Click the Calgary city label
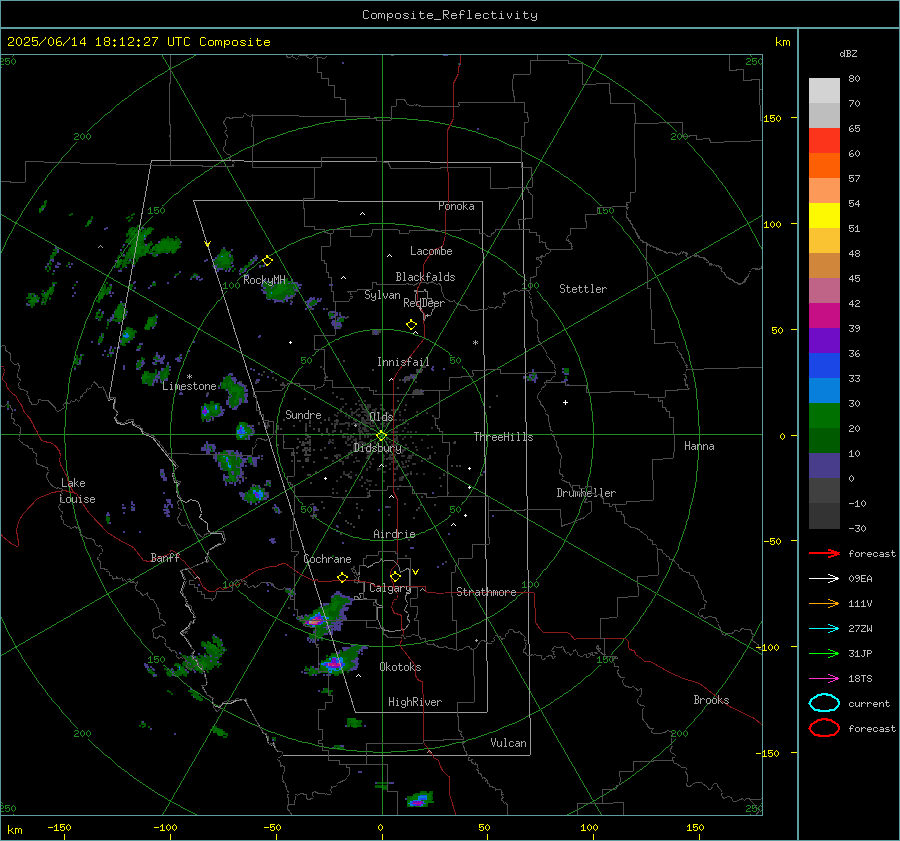 [390, 588]
